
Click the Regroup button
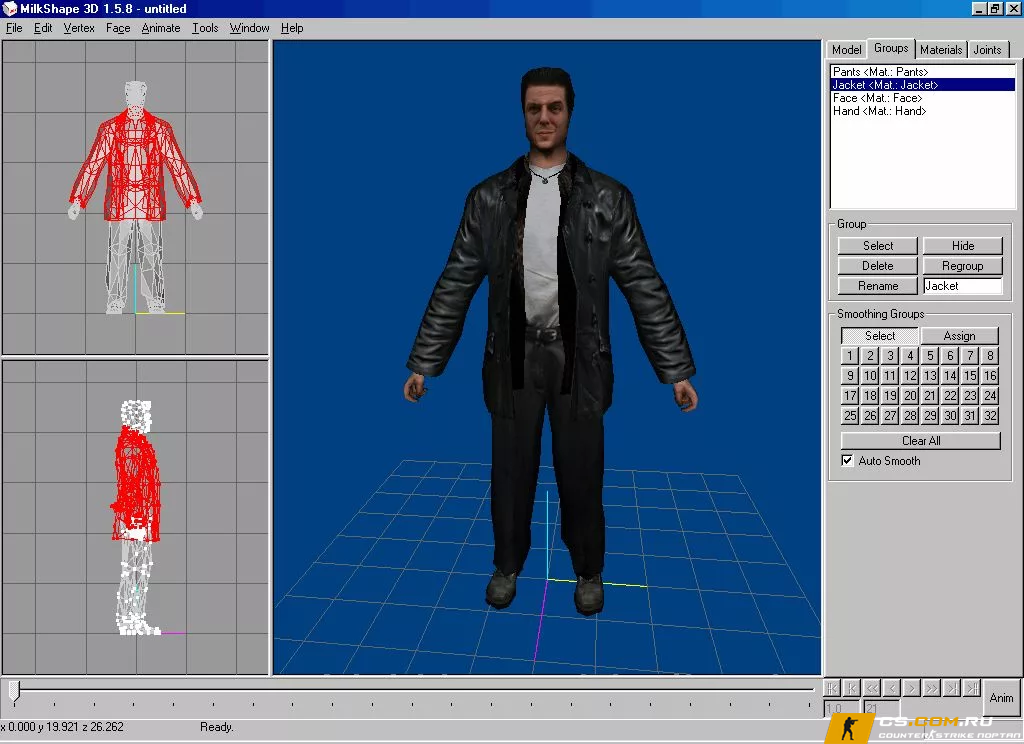(x=963, y=266)
